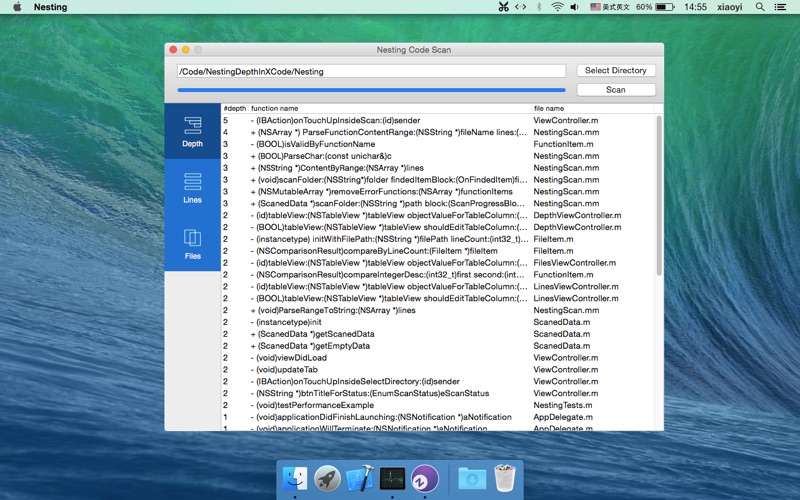This screenshot has height=500, width=800.
Task: Focus the directory path input field
Action: (371, 71)
